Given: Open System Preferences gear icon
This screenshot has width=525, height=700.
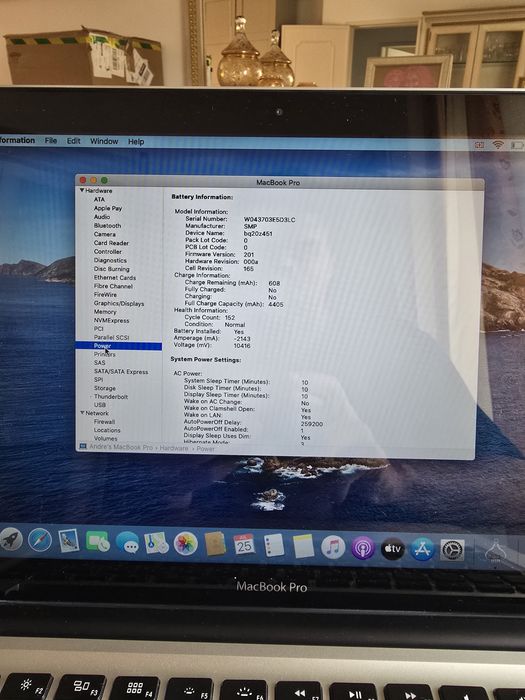Looking at the screenshot, I should (x=452, y=550).
